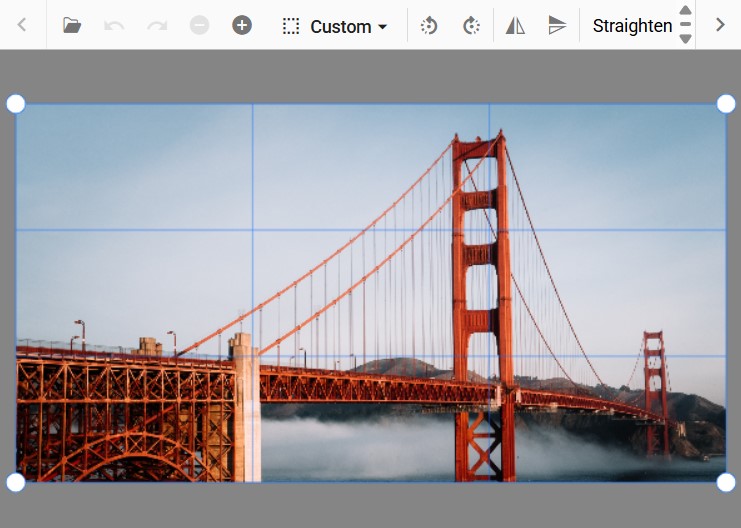
Task: Open an image with the folder icon
Action: coord(72,25)
